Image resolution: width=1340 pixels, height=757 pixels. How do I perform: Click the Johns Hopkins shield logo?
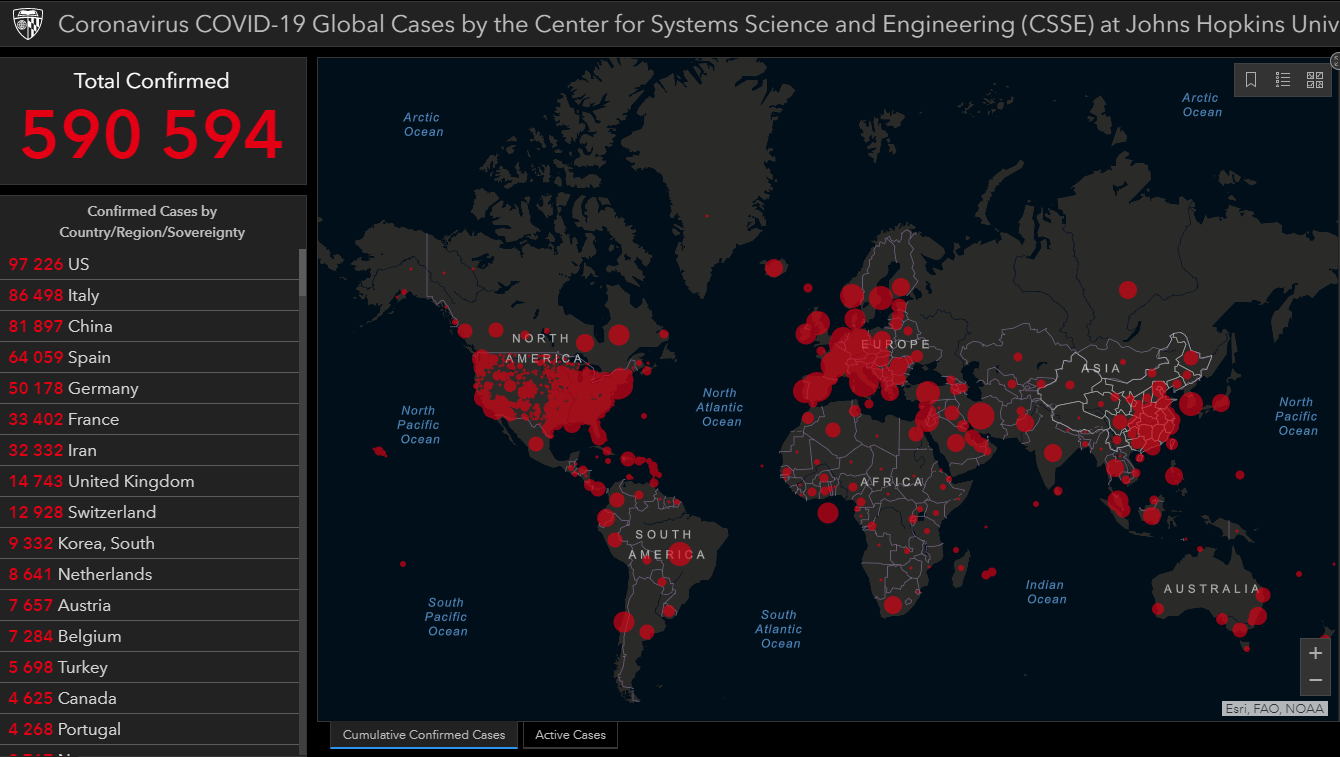point(28,24)
